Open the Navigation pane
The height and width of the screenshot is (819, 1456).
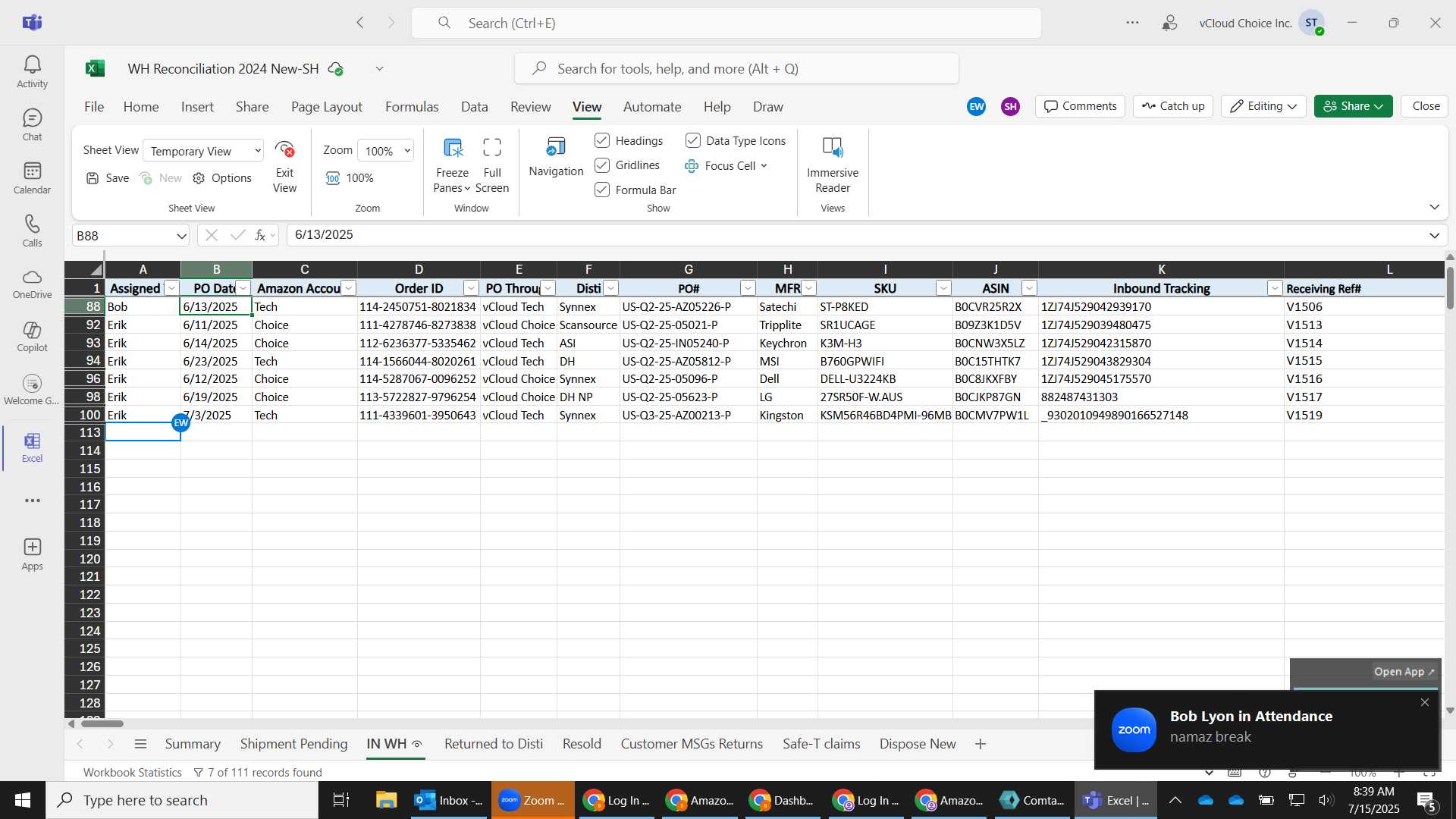coord(556,158)
